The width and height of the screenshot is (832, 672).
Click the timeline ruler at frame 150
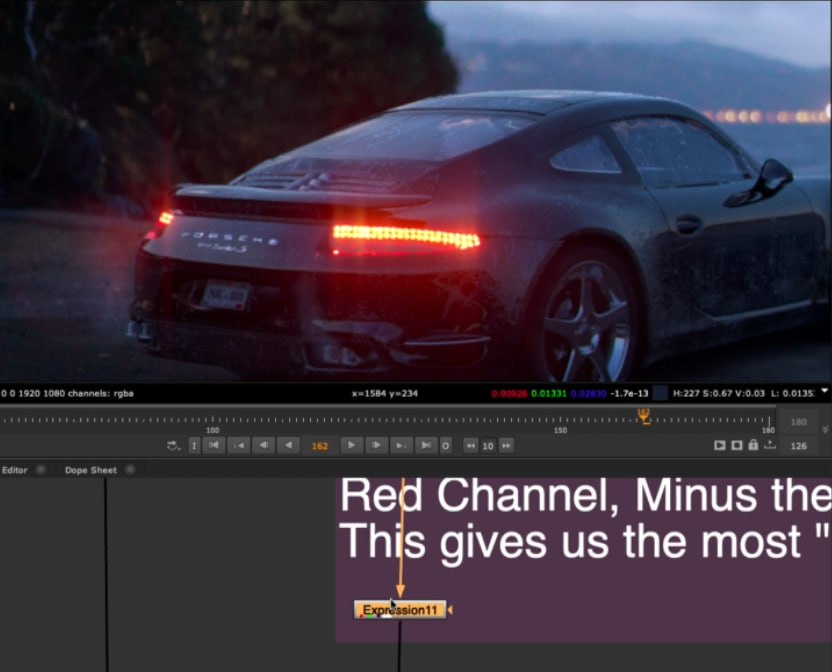pyautogui.click(x=560, y=421)
